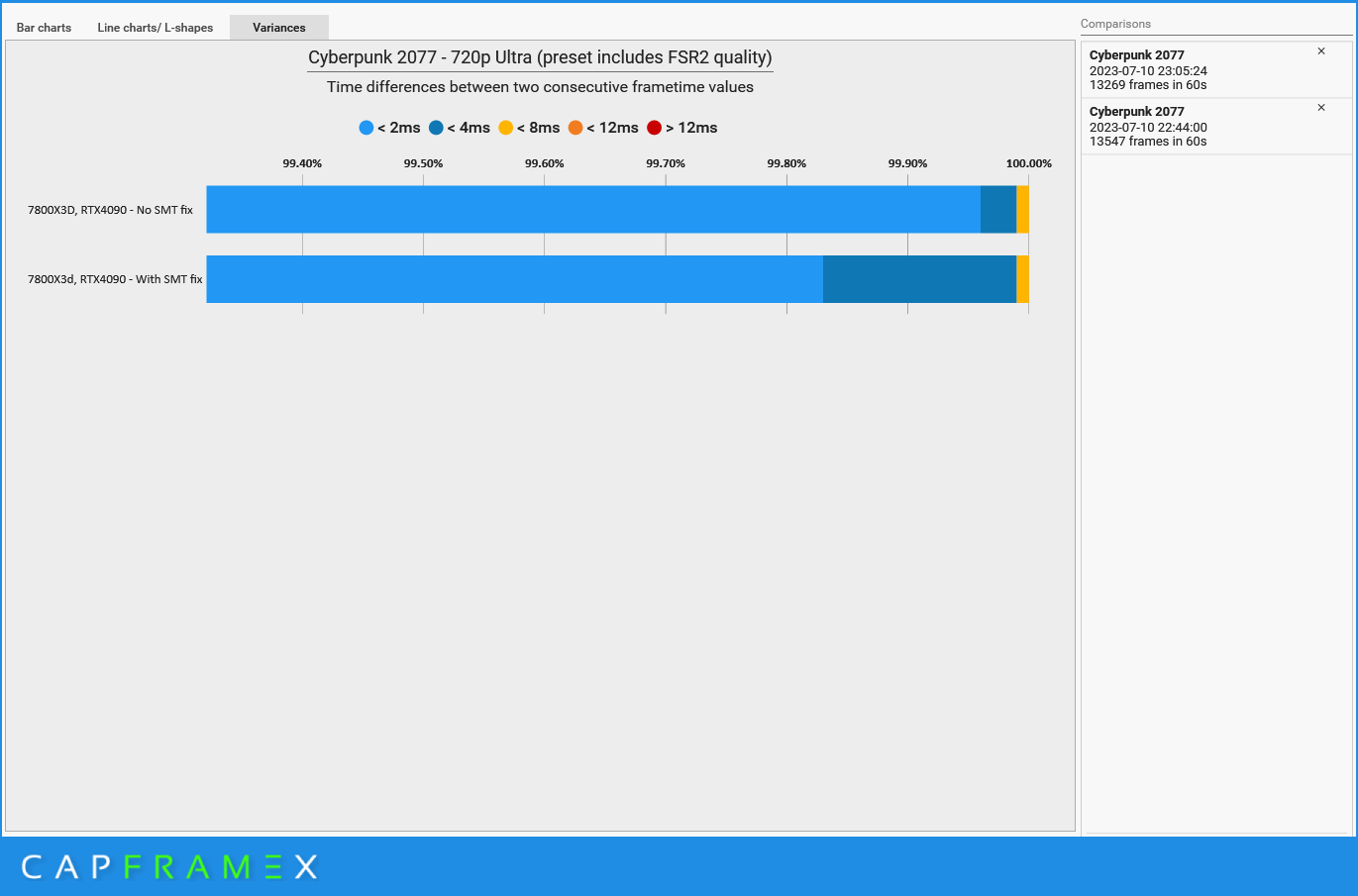Click the Comparisons panel header
1358x896 pixels.
pos(1115,24)
